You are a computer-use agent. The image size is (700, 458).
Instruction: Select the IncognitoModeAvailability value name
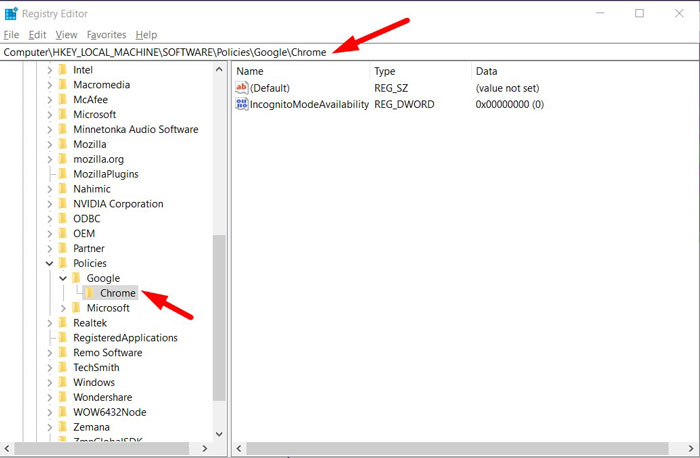(x=309, y=104)
